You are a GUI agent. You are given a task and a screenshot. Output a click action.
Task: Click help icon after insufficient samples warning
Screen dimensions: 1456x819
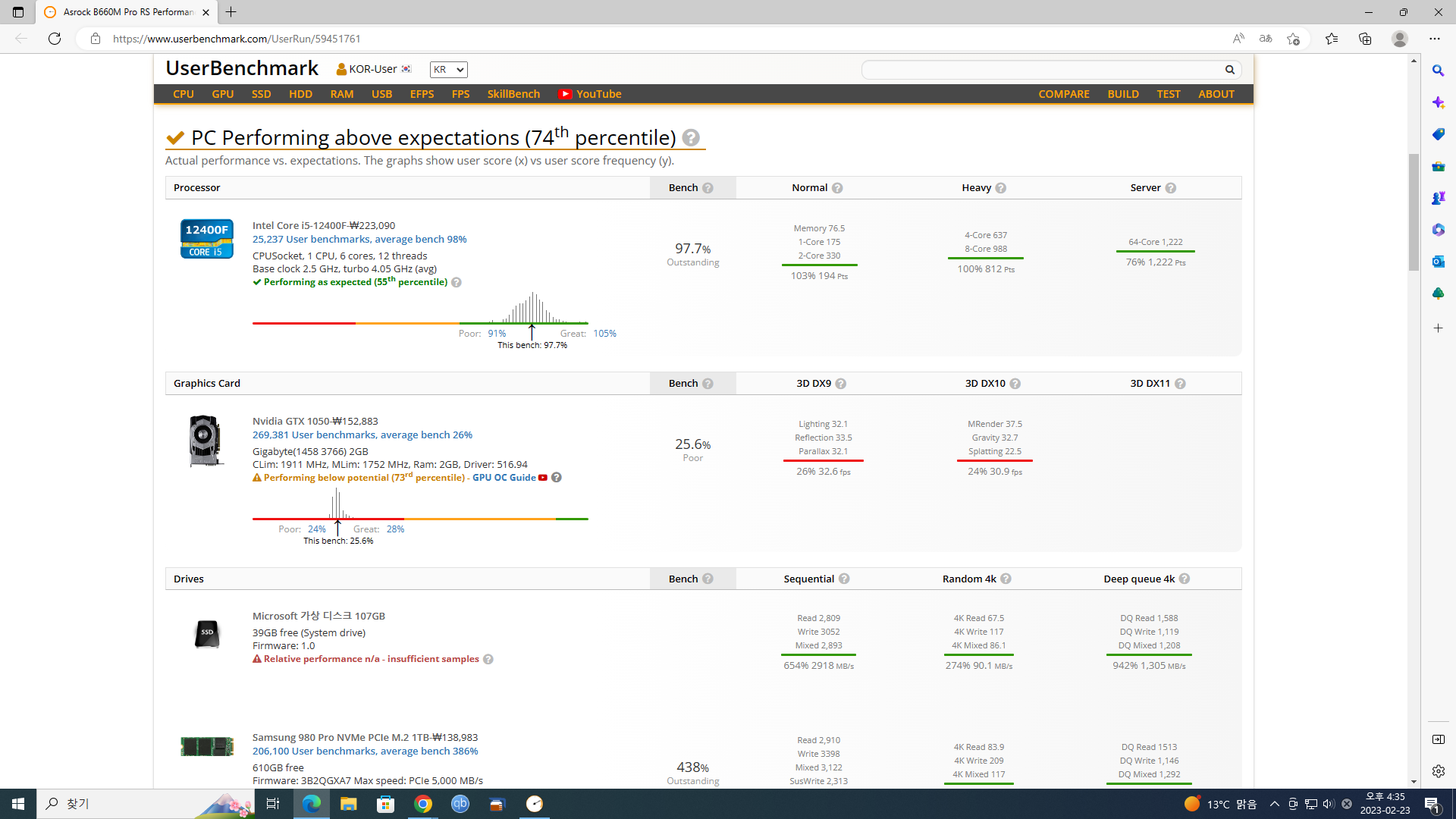pyautogui.click(x=488, y=659)
